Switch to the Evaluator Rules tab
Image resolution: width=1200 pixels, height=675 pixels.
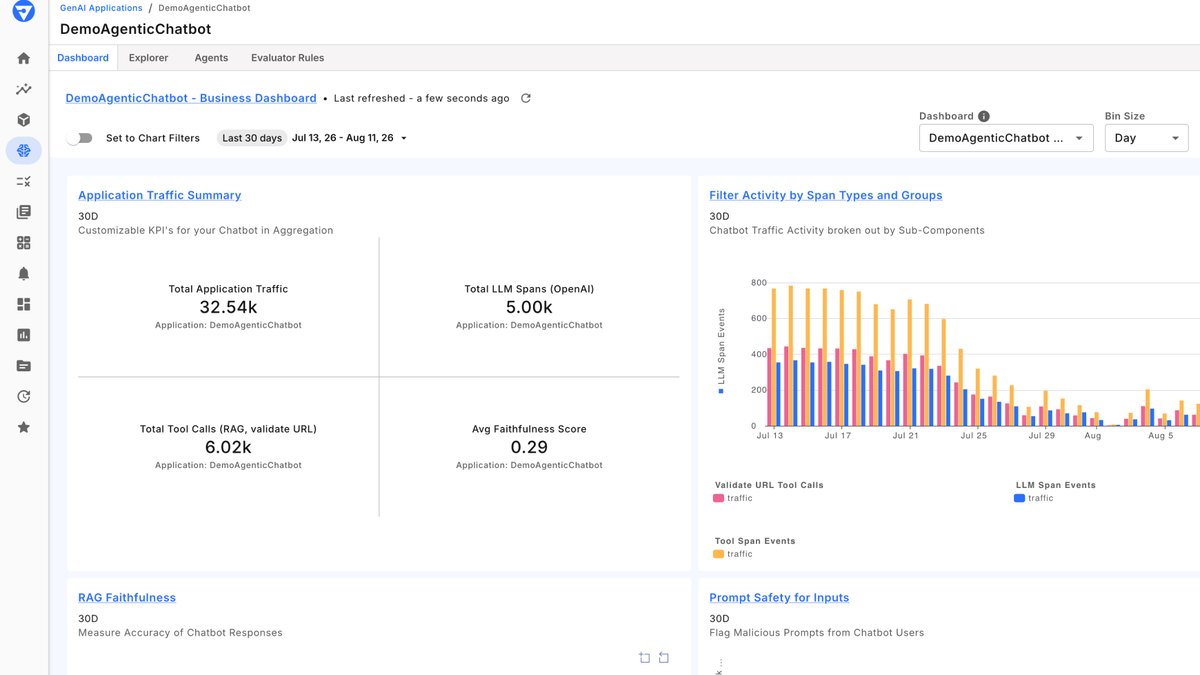point(288,58)
